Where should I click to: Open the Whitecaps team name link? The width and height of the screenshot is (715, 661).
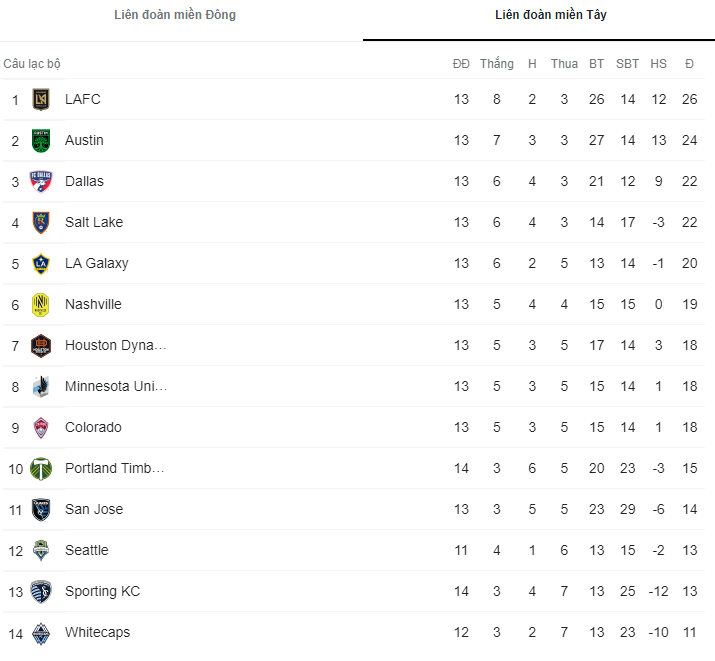pyautogui.click(x=97, y=632)
